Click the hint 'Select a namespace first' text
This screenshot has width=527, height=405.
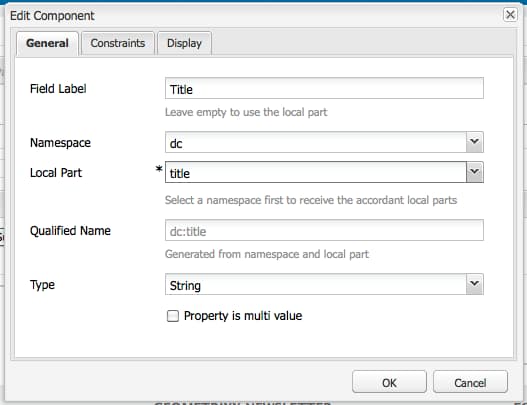pyautogui.click(x=311, y=200)
